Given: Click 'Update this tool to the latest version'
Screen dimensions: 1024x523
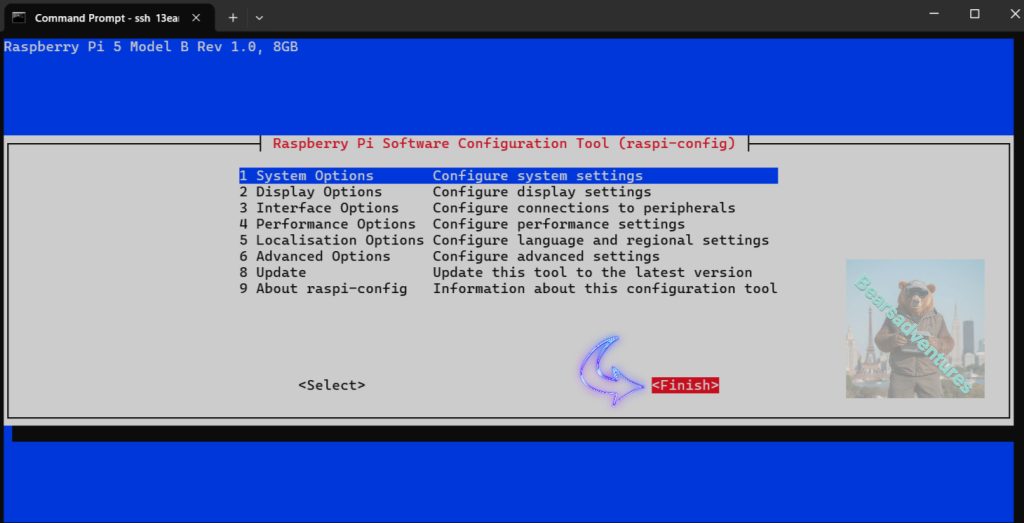Looking at the screenshot, I should (592, 272).
